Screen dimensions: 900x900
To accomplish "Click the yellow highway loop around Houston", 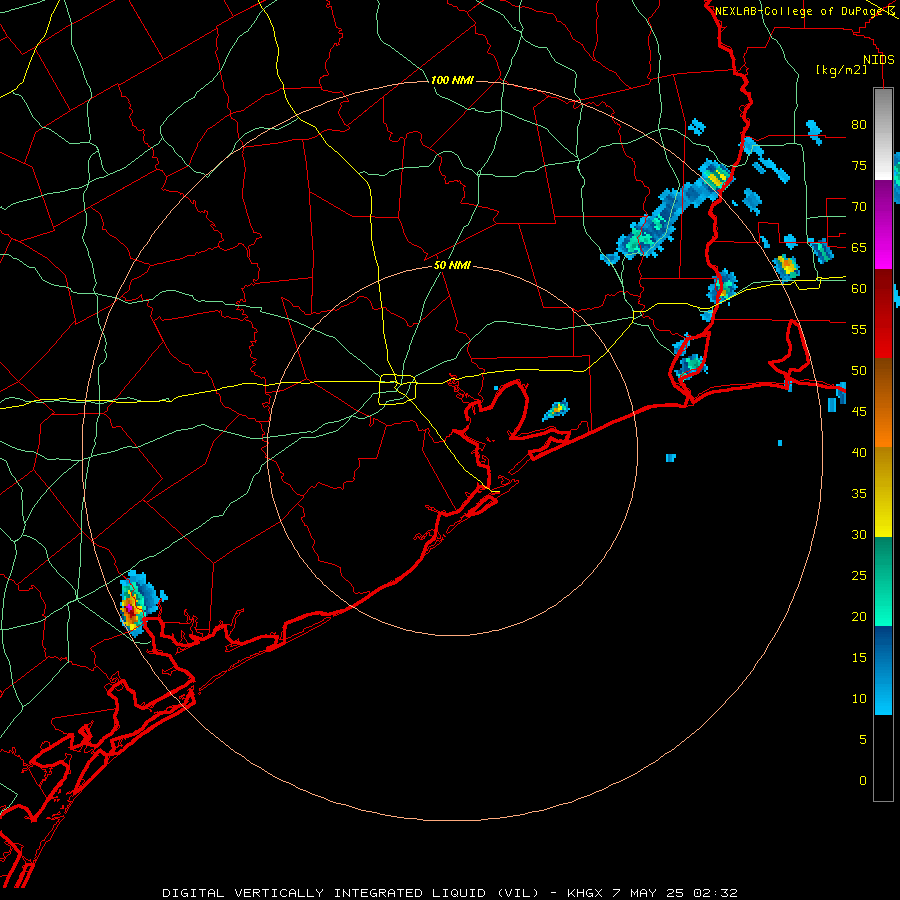I will pyautogui.click(x=397, y=389).
